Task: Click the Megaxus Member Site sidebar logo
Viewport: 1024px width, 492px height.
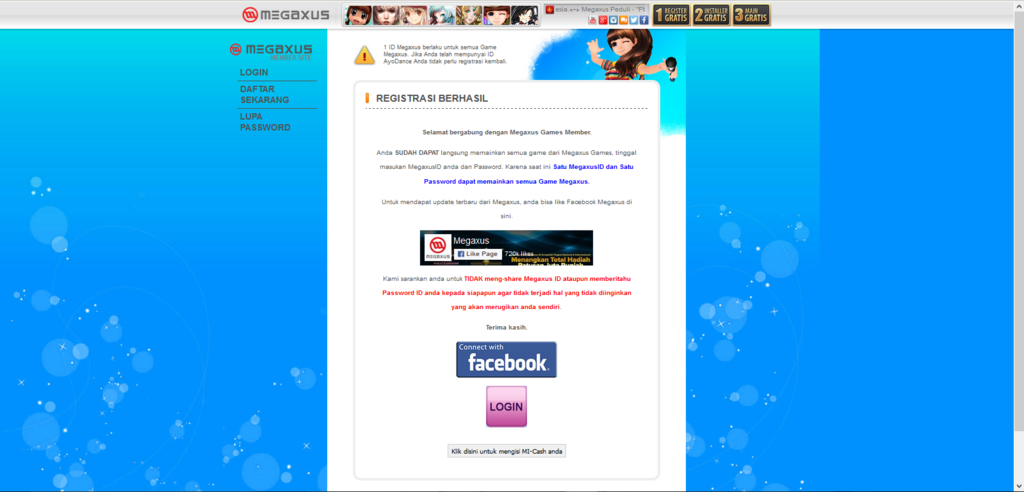Action: [271, 52]
